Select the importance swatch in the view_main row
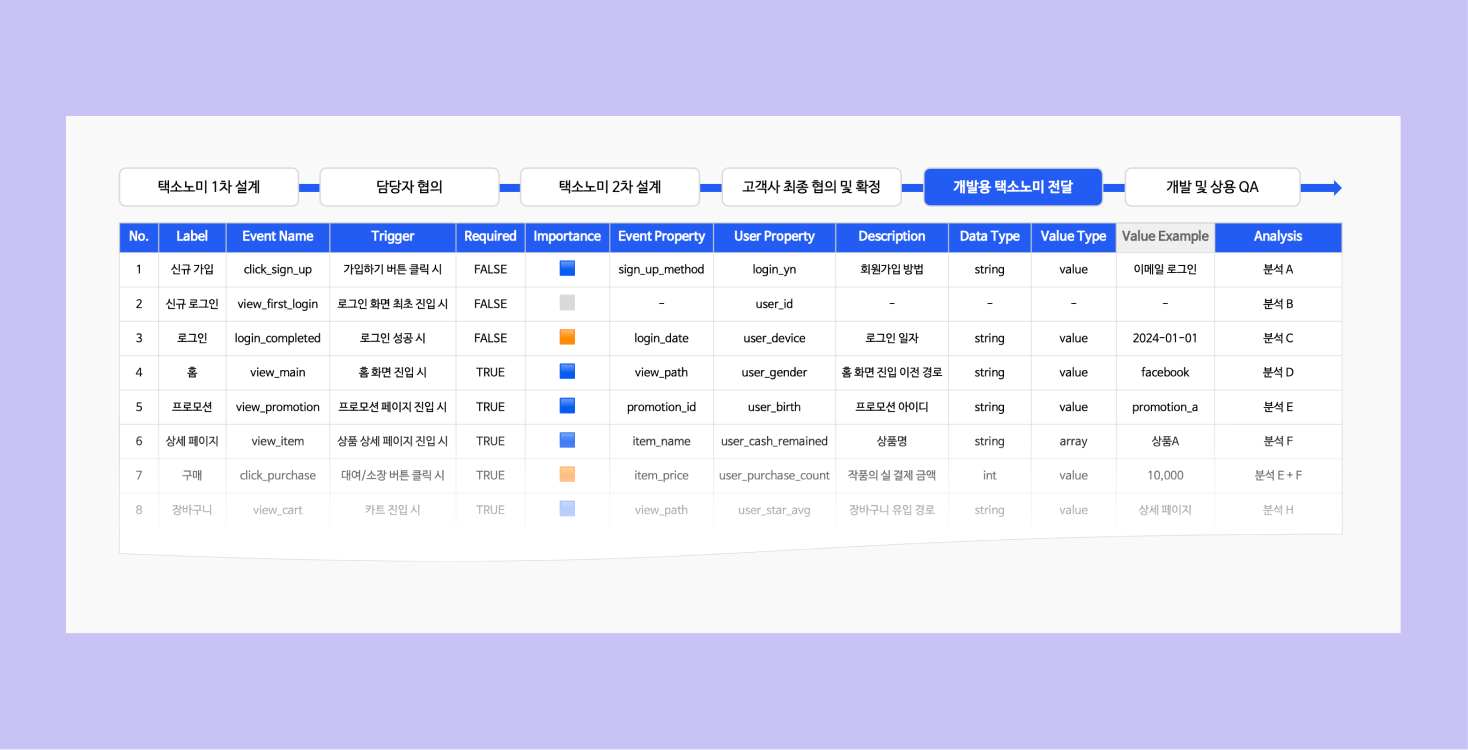This screenshot has width=1468, height=750. tap(567, 372)
